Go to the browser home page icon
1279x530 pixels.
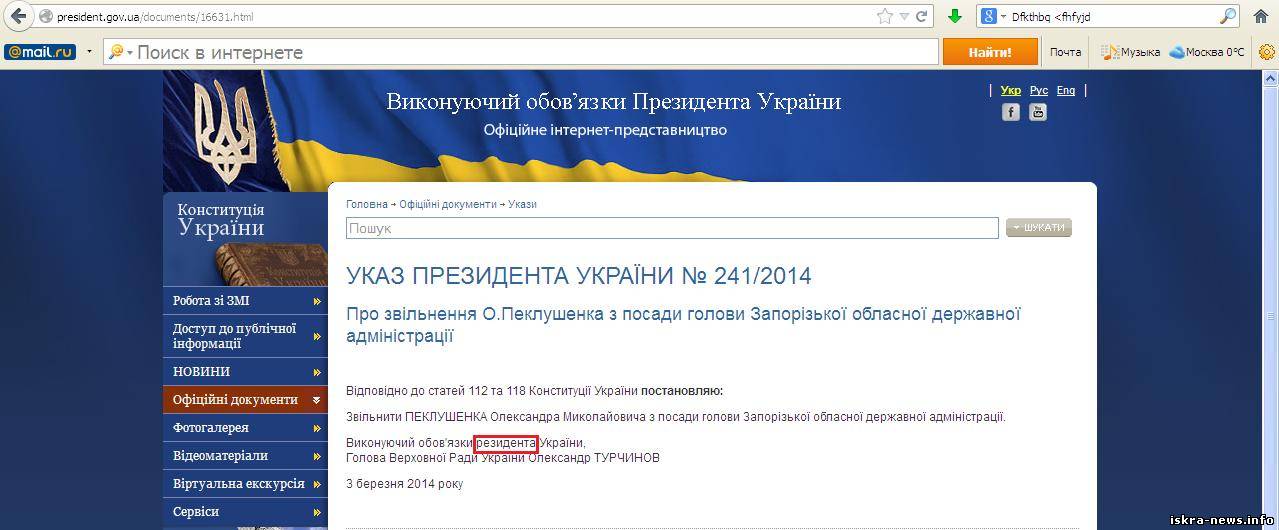1260,17
